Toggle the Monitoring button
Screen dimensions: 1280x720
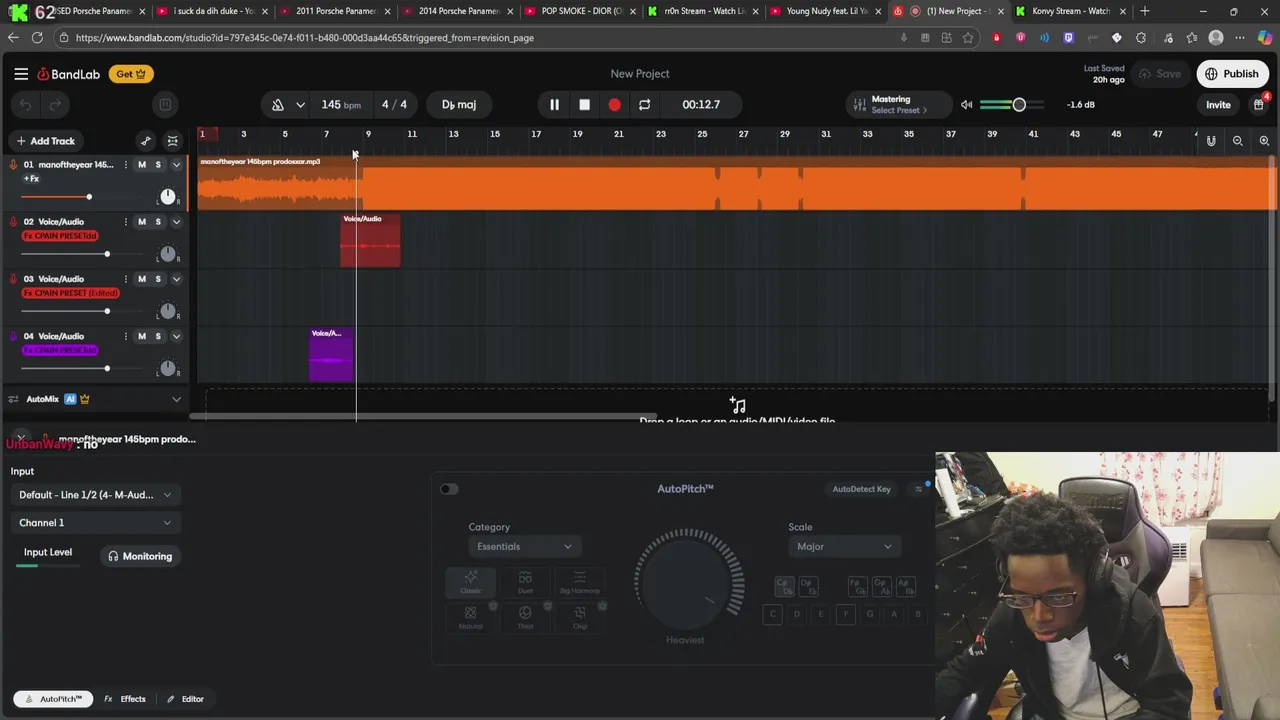point(140,556)
